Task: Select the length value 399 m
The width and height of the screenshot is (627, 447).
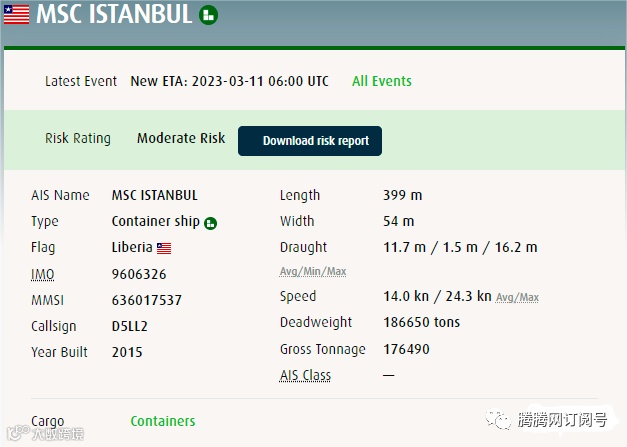Action: point(403,195)
